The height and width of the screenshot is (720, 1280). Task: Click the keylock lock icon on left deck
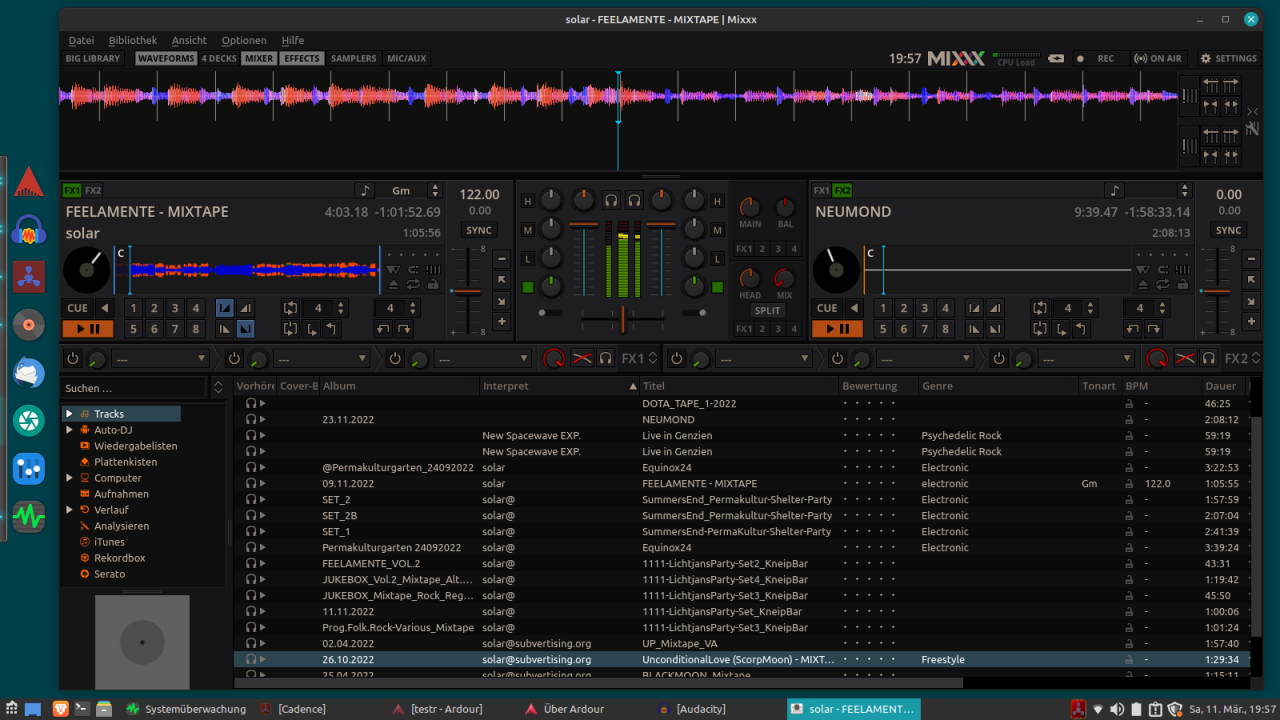tap(432, 284)
